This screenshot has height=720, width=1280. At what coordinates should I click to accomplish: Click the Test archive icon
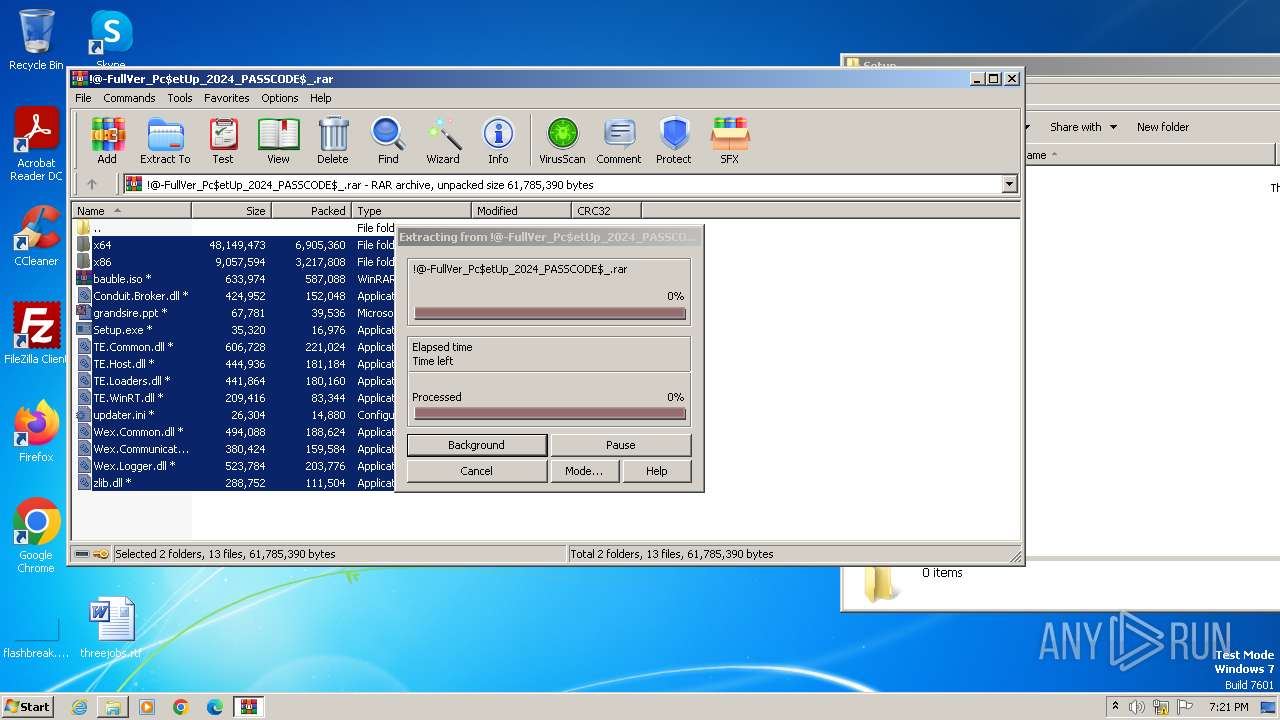click(223, 140)
